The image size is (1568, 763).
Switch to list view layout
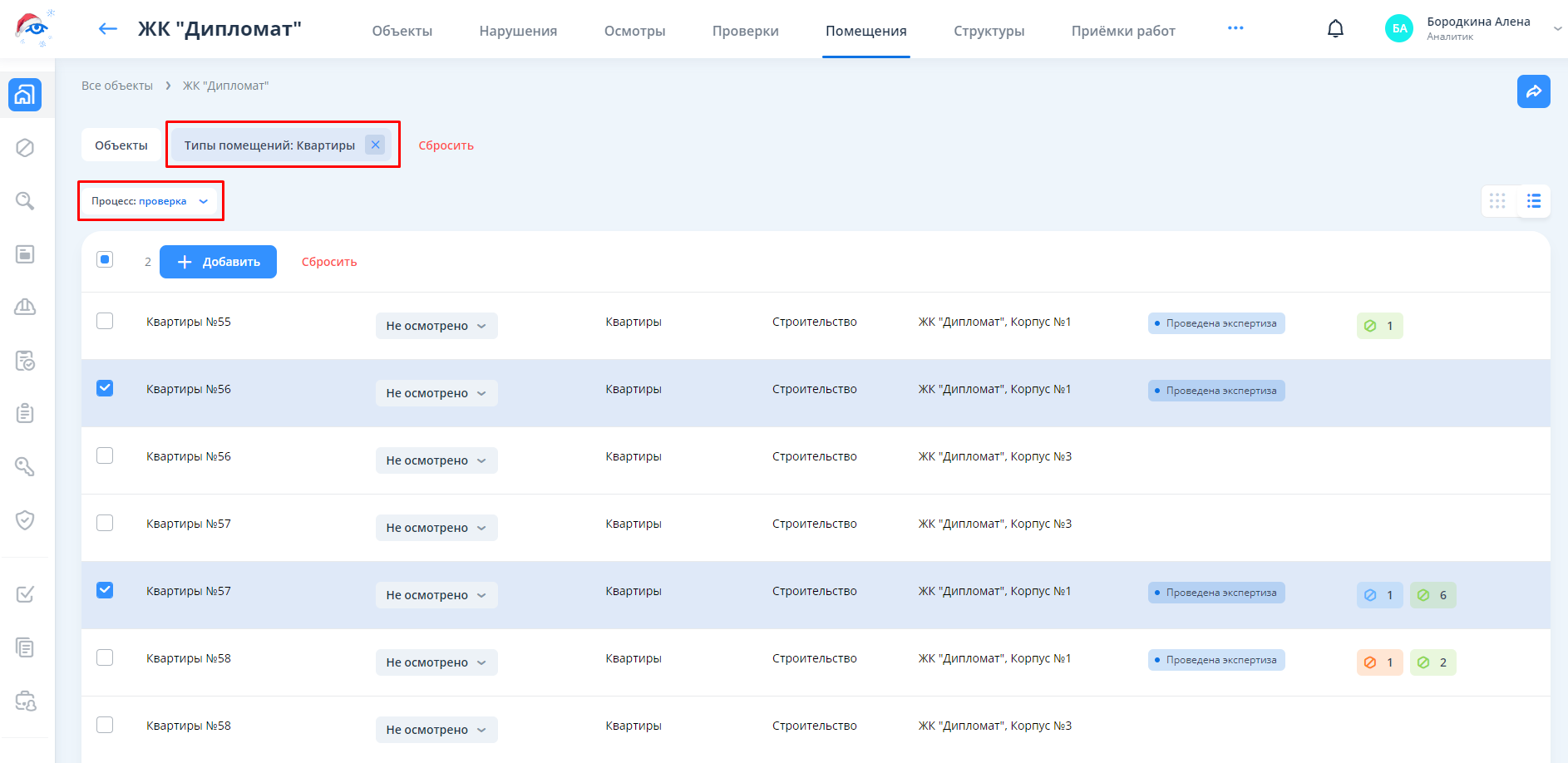pyautogui.click(x=1534, y=201)
